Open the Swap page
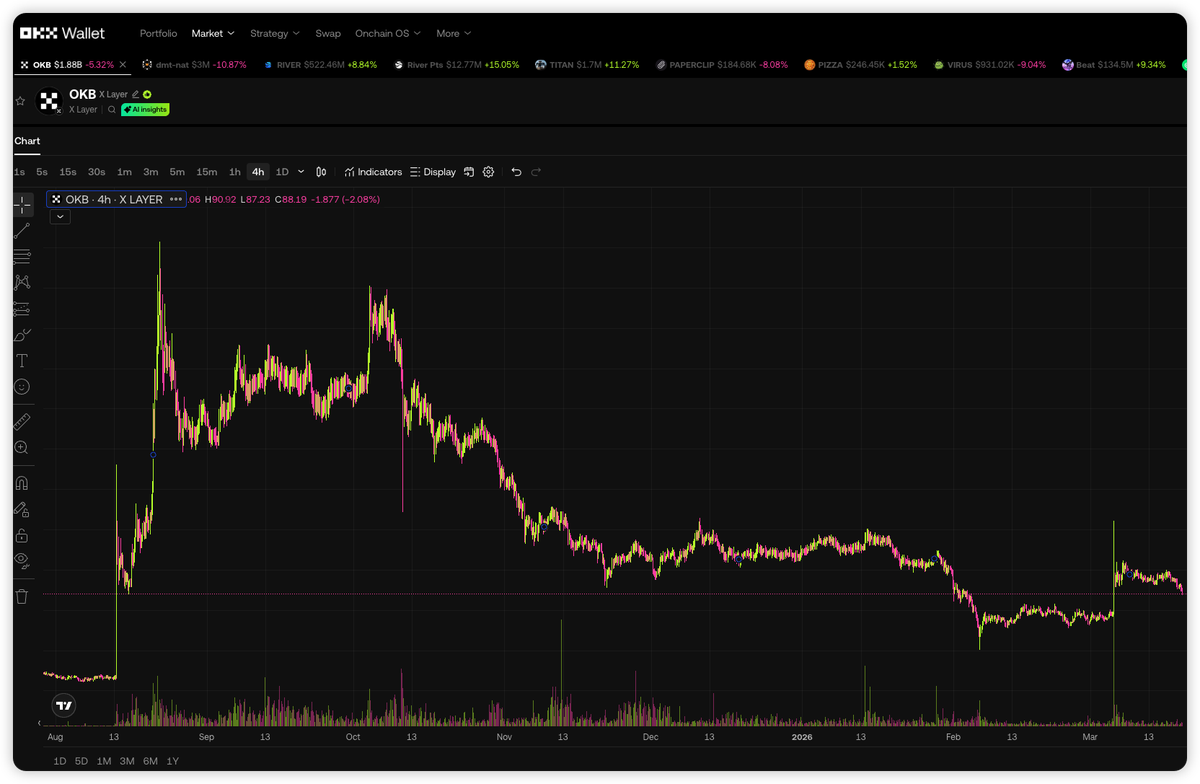The height and width of the screenshot is (784, 1200). click(328, 33)
